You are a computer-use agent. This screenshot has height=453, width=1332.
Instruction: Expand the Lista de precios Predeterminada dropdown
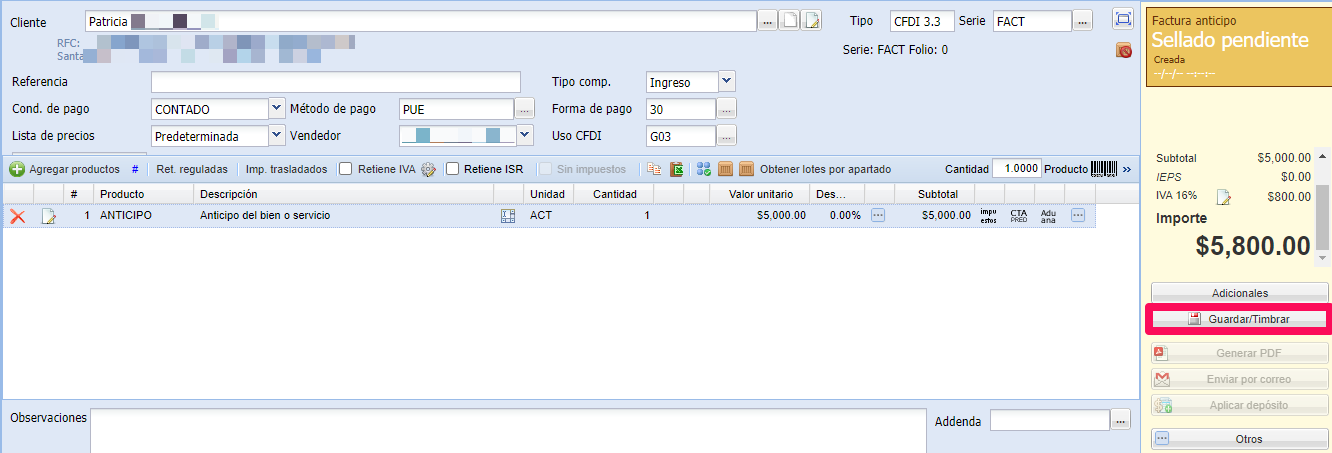[277, 135]
